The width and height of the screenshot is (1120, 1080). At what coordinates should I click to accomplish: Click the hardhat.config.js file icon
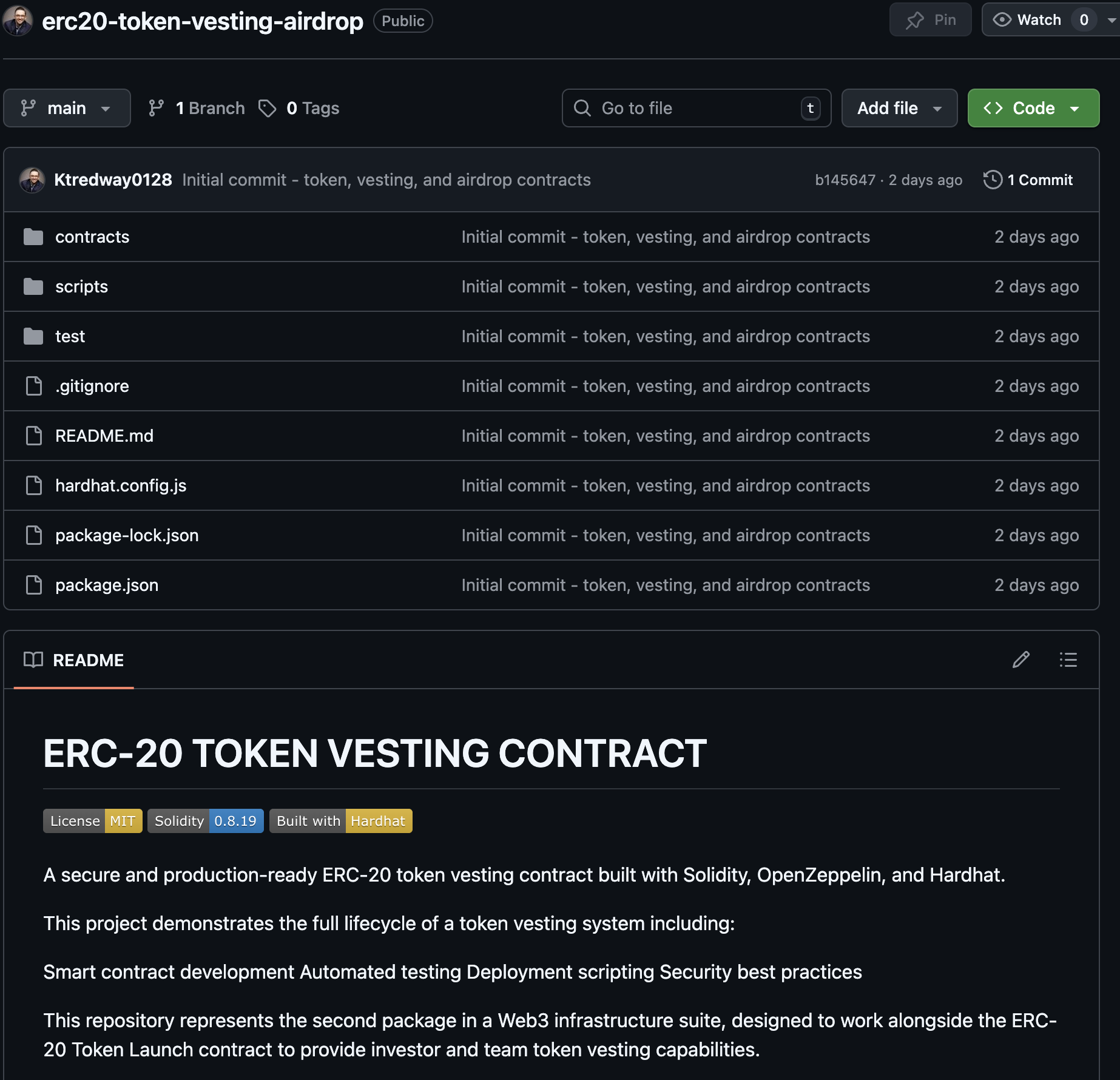tap(33, 485)
